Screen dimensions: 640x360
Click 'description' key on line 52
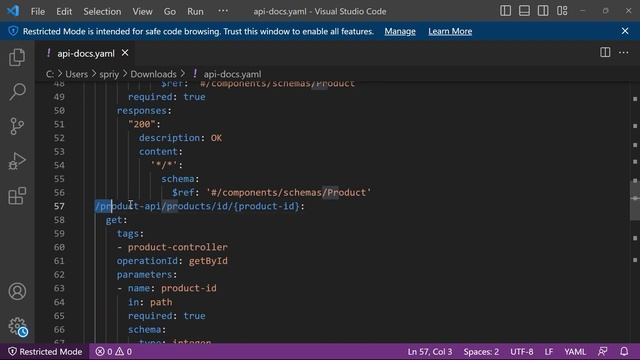(x=169, y=138)
